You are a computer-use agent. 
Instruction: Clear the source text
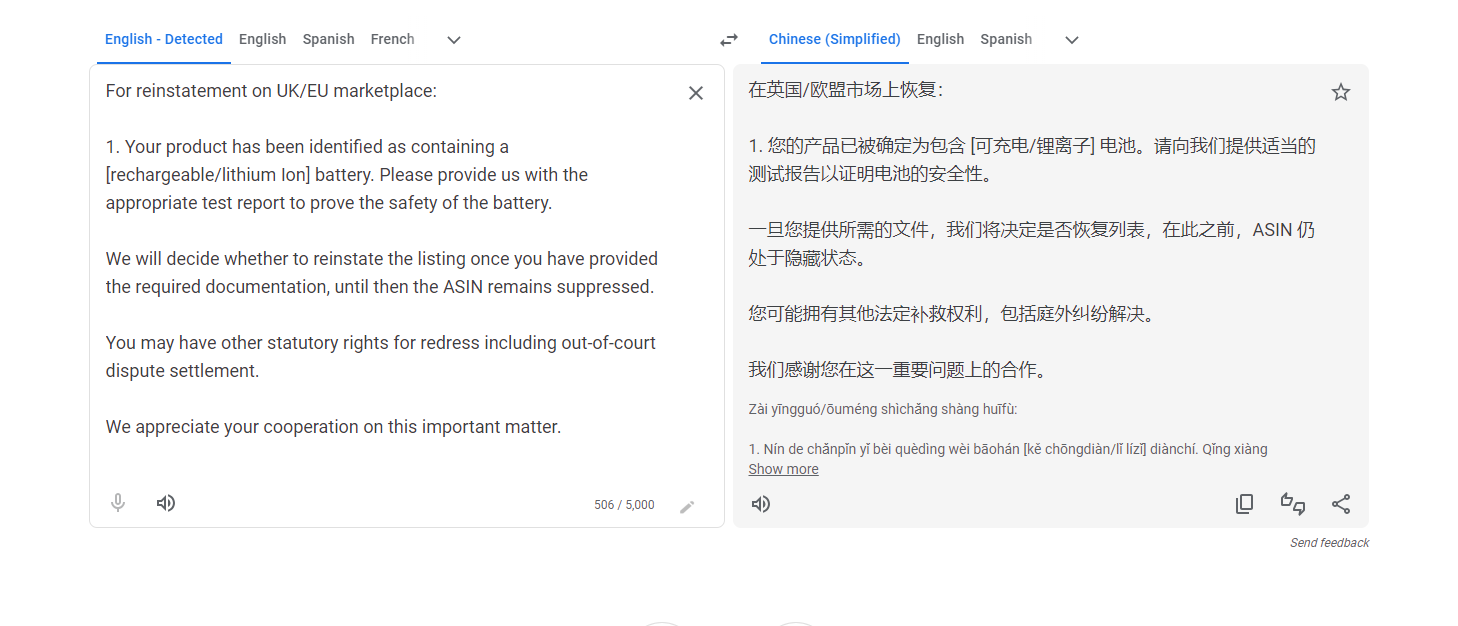coord(696,93)
